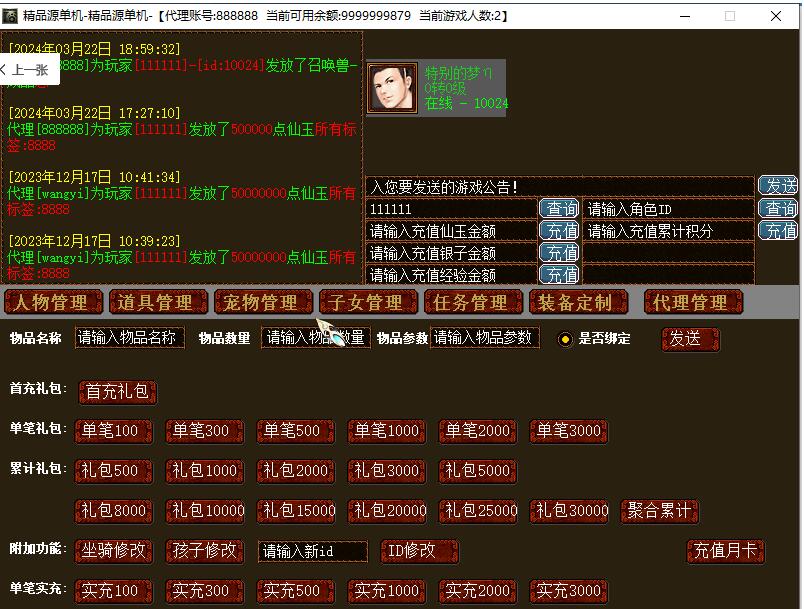Select the 装备定制 tab

[x=575, y=302]
